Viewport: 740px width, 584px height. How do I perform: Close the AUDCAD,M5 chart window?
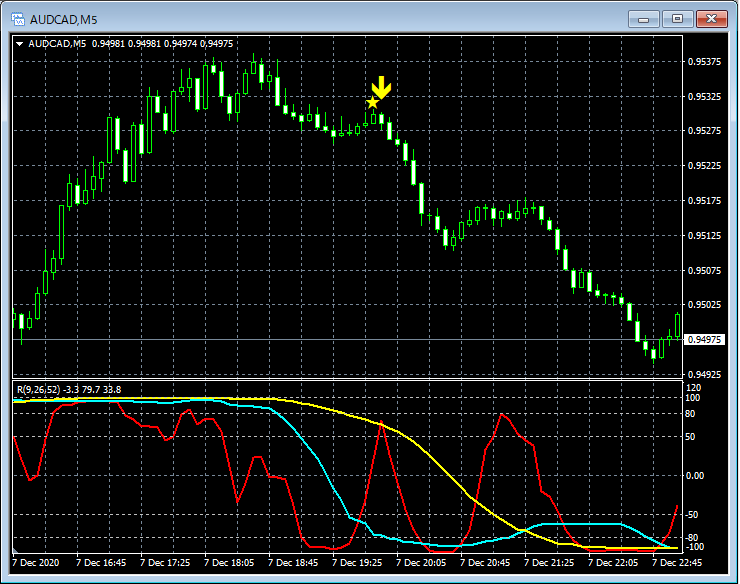click(x=711, y=19)
